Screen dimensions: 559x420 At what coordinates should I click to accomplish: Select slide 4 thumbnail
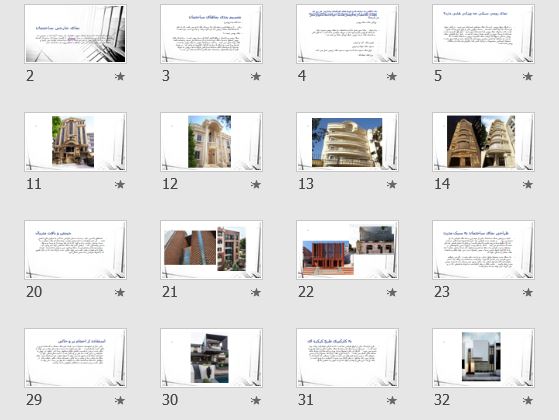[x=347, y=34]
